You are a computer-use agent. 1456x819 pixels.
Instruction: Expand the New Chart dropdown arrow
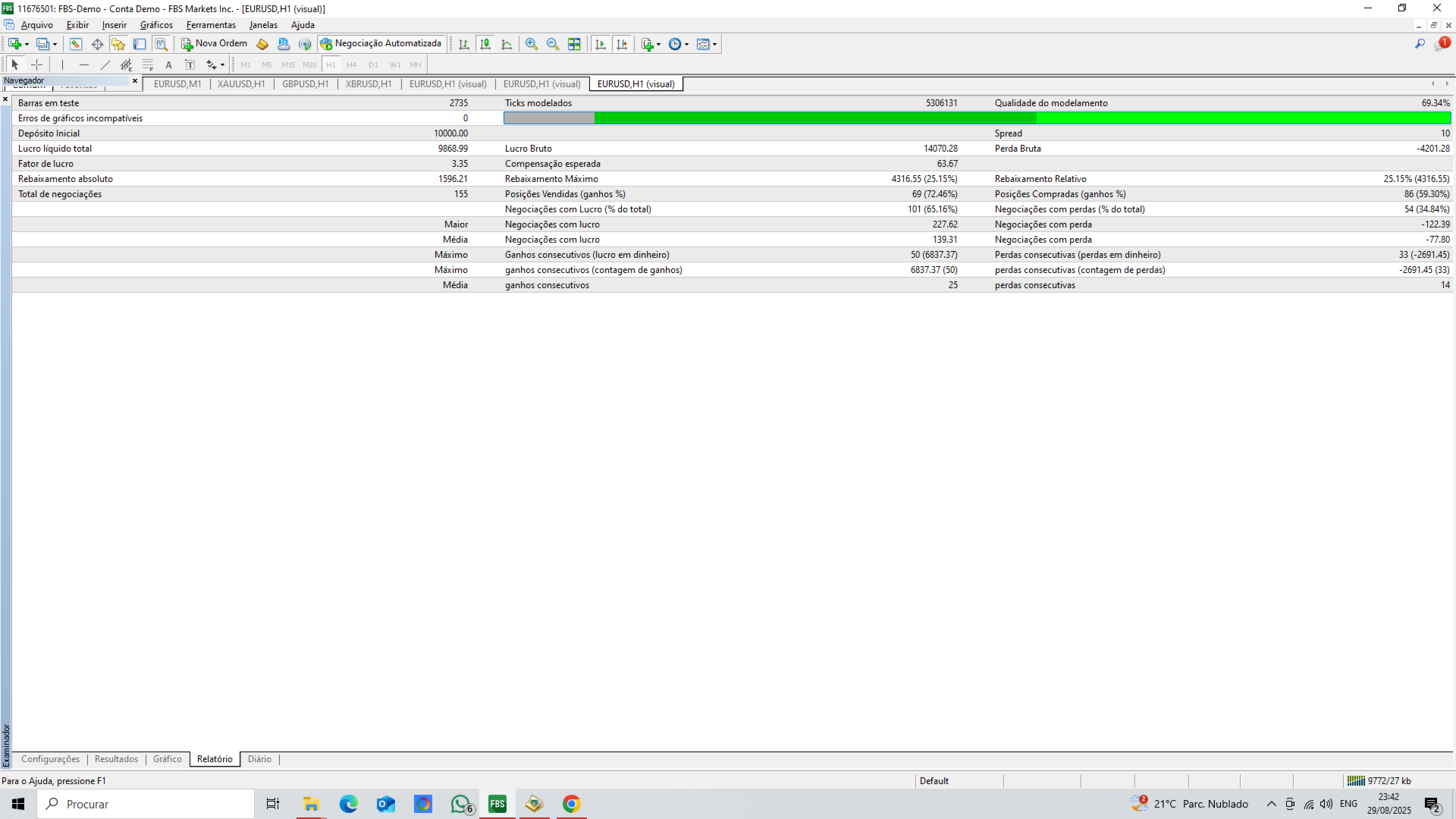coord(27,44)
